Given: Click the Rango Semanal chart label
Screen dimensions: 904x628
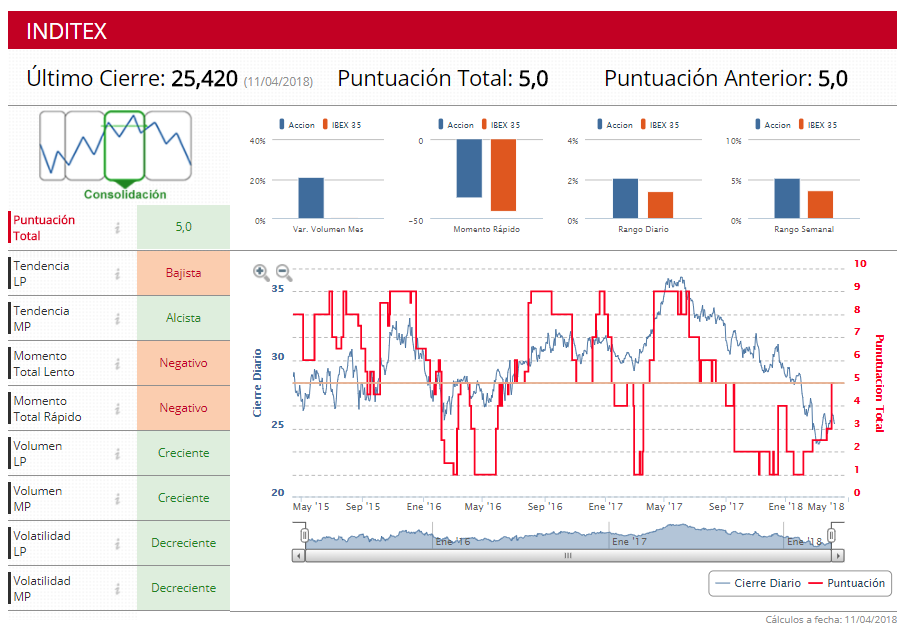Looking at the screenshot, I should tap(804, 230).
